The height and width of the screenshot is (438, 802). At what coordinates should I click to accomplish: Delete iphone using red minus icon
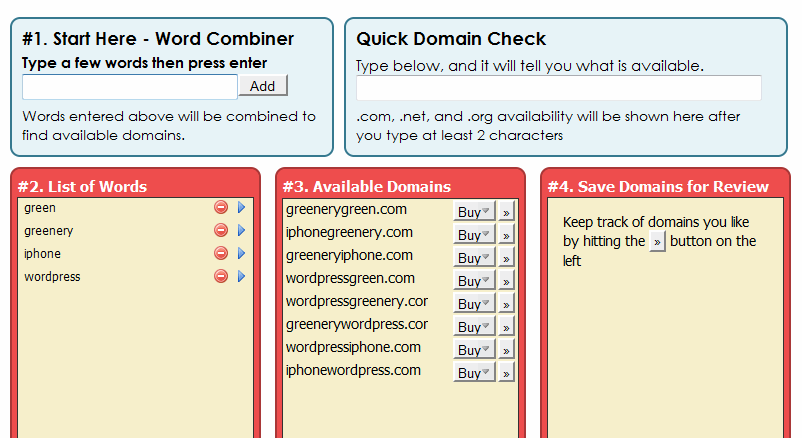coord(221,253)
